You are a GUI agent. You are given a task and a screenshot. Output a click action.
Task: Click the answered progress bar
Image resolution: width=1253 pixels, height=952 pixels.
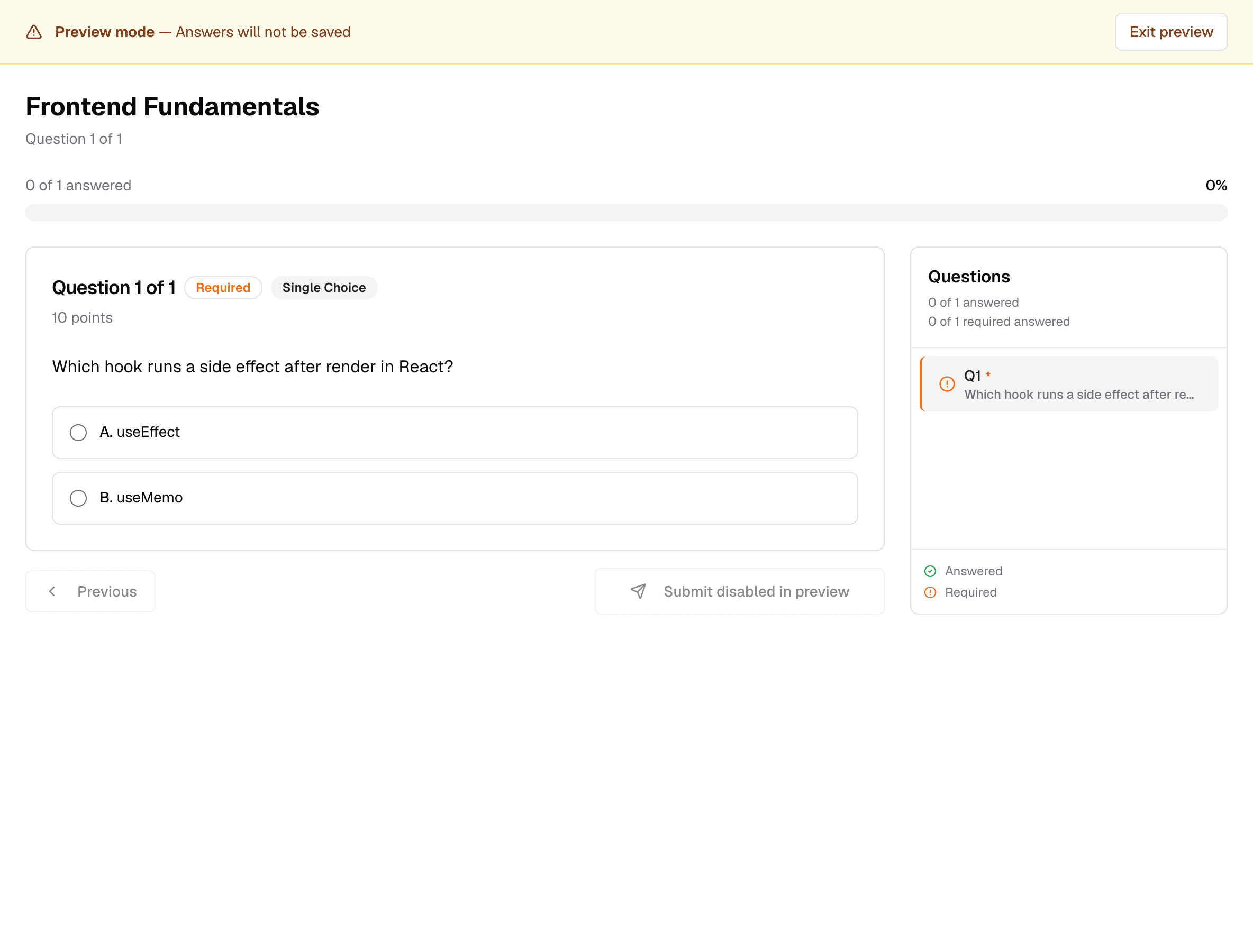[x=626, y=213]
